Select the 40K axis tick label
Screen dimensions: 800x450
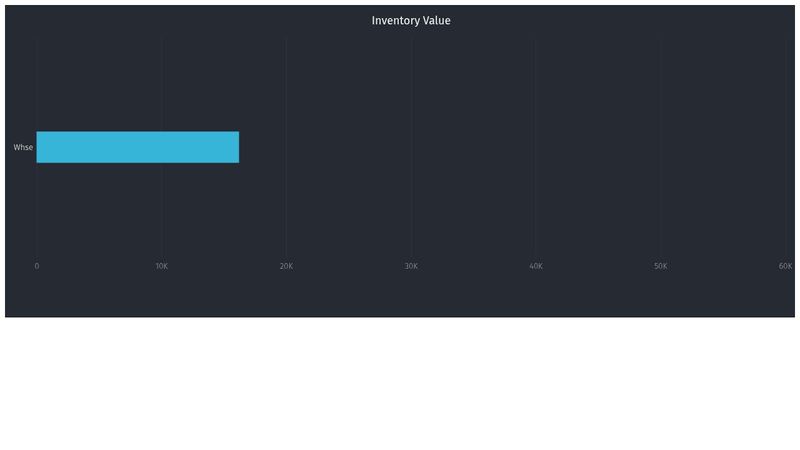[x=536, y=266]
